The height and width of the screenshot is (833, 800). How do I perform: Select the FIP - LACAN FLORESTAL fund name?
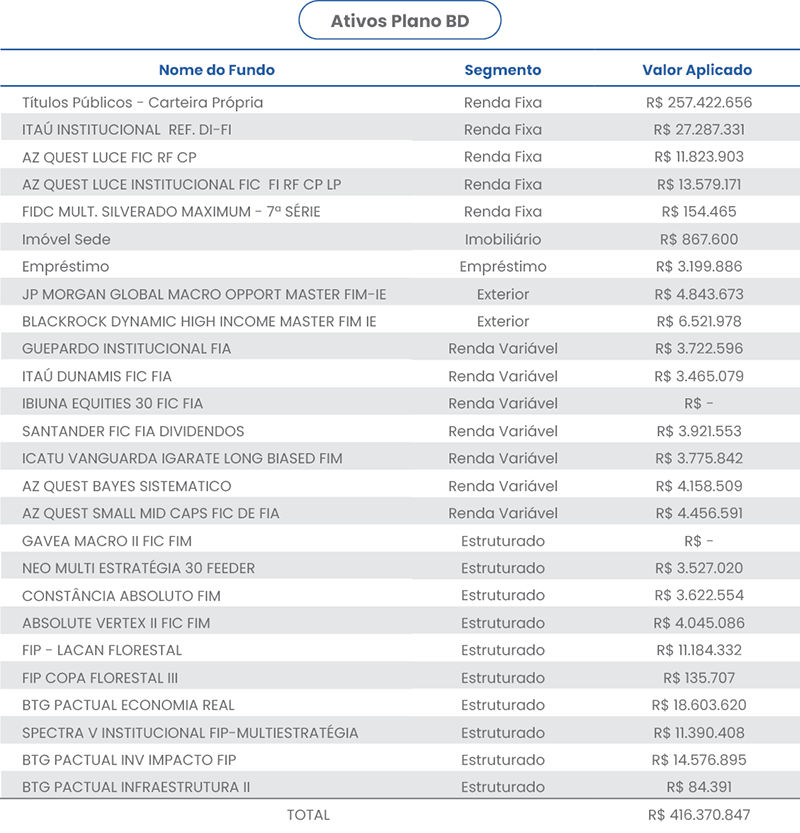point(102,650)
